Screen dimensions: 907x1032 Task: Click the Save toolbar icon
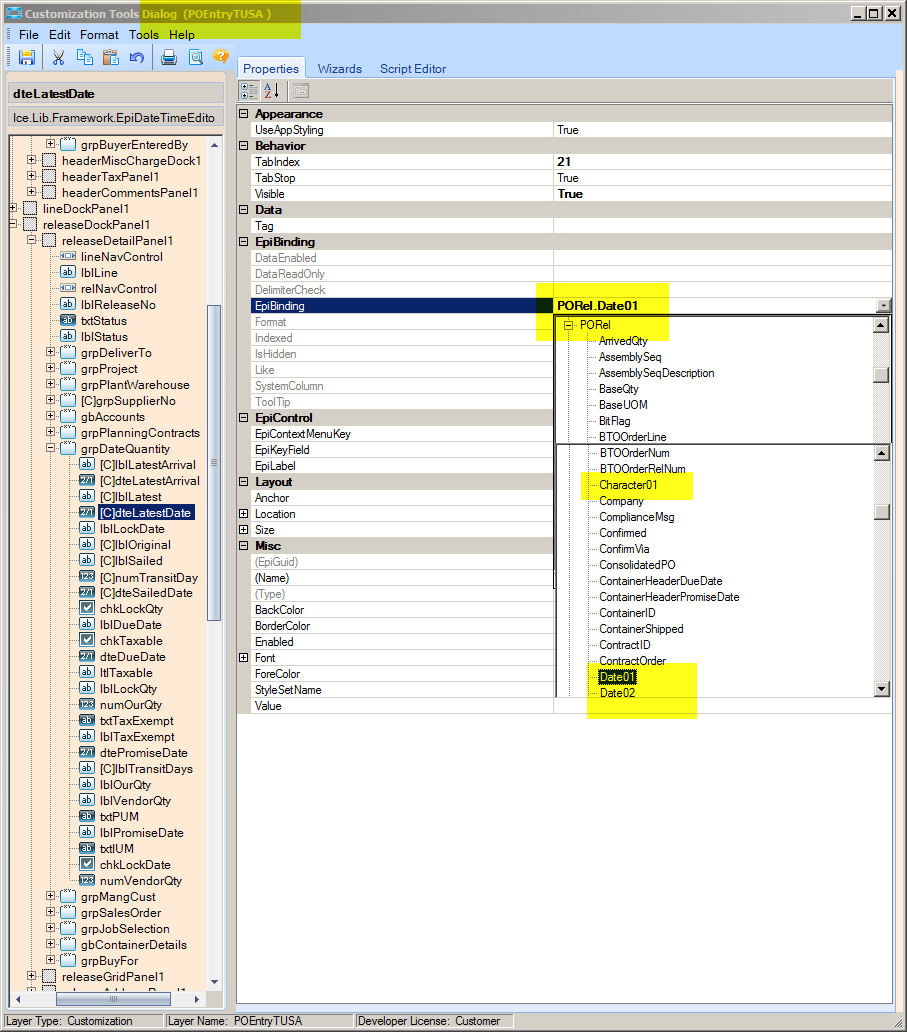coord(26,57)
